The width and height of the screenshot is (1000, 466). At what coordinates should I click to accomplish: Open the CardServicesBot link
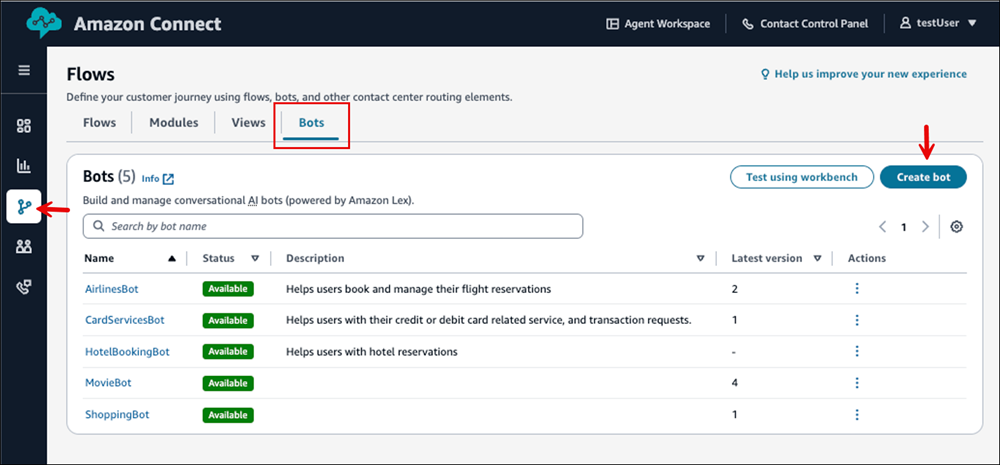coord(125,320)
